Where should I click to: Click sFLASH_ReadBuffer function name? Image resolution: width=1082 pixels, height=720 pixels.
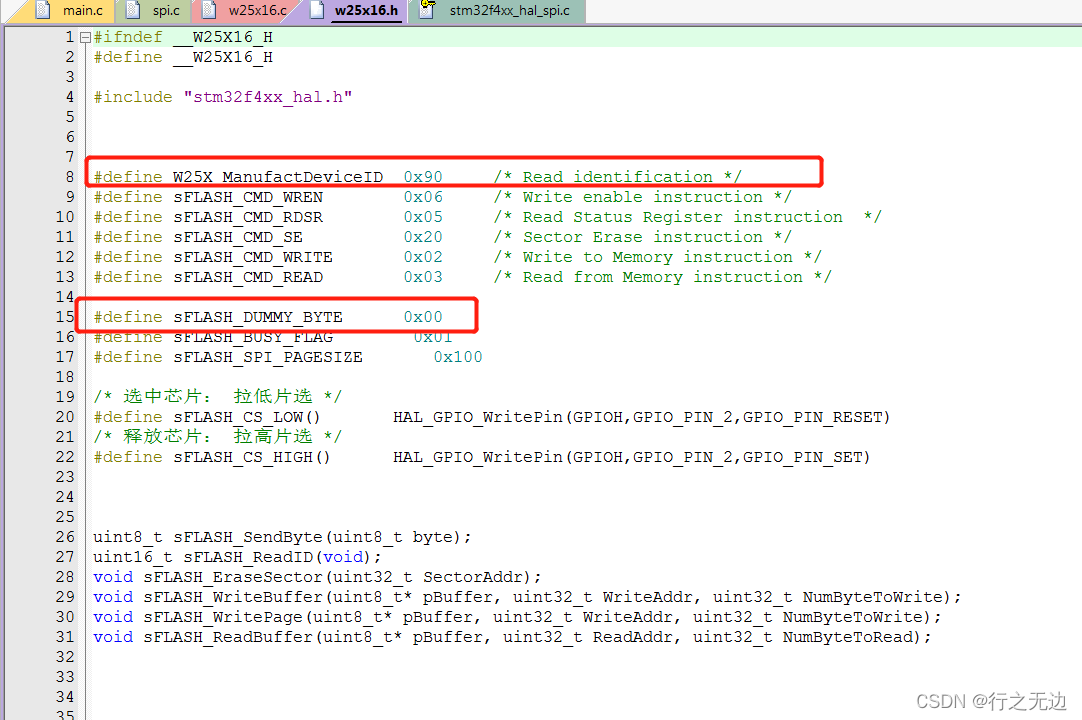(228, 638)
